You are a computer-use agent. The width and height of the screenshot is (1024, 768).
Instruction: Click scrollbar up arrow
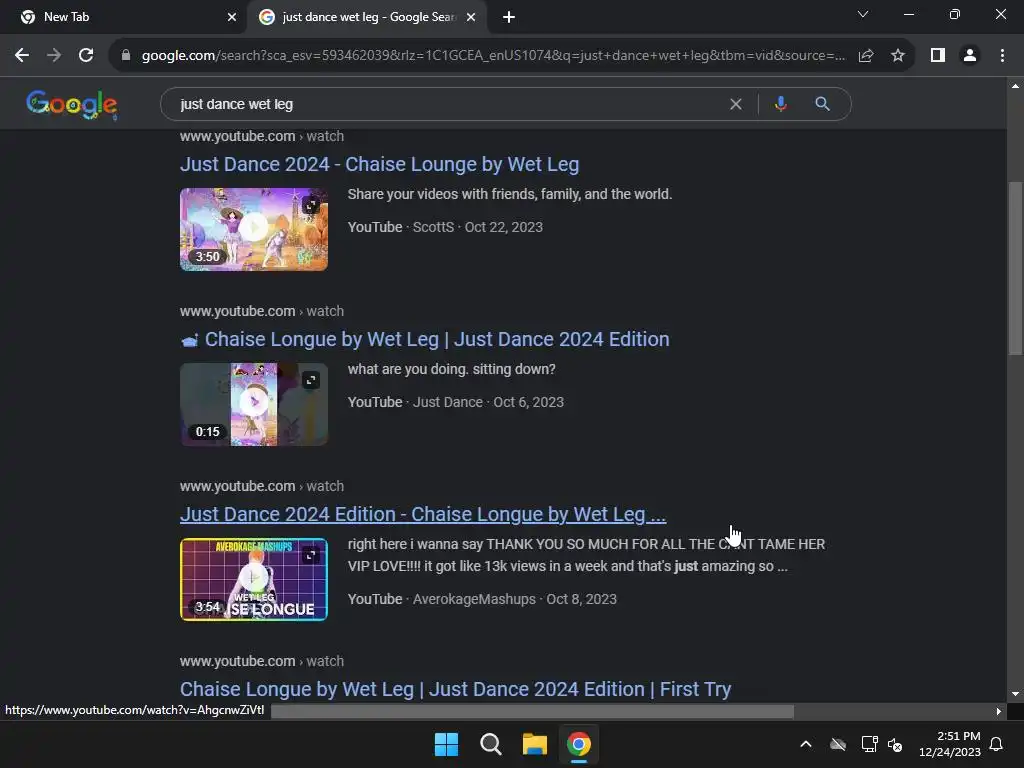click(1015, 86)
